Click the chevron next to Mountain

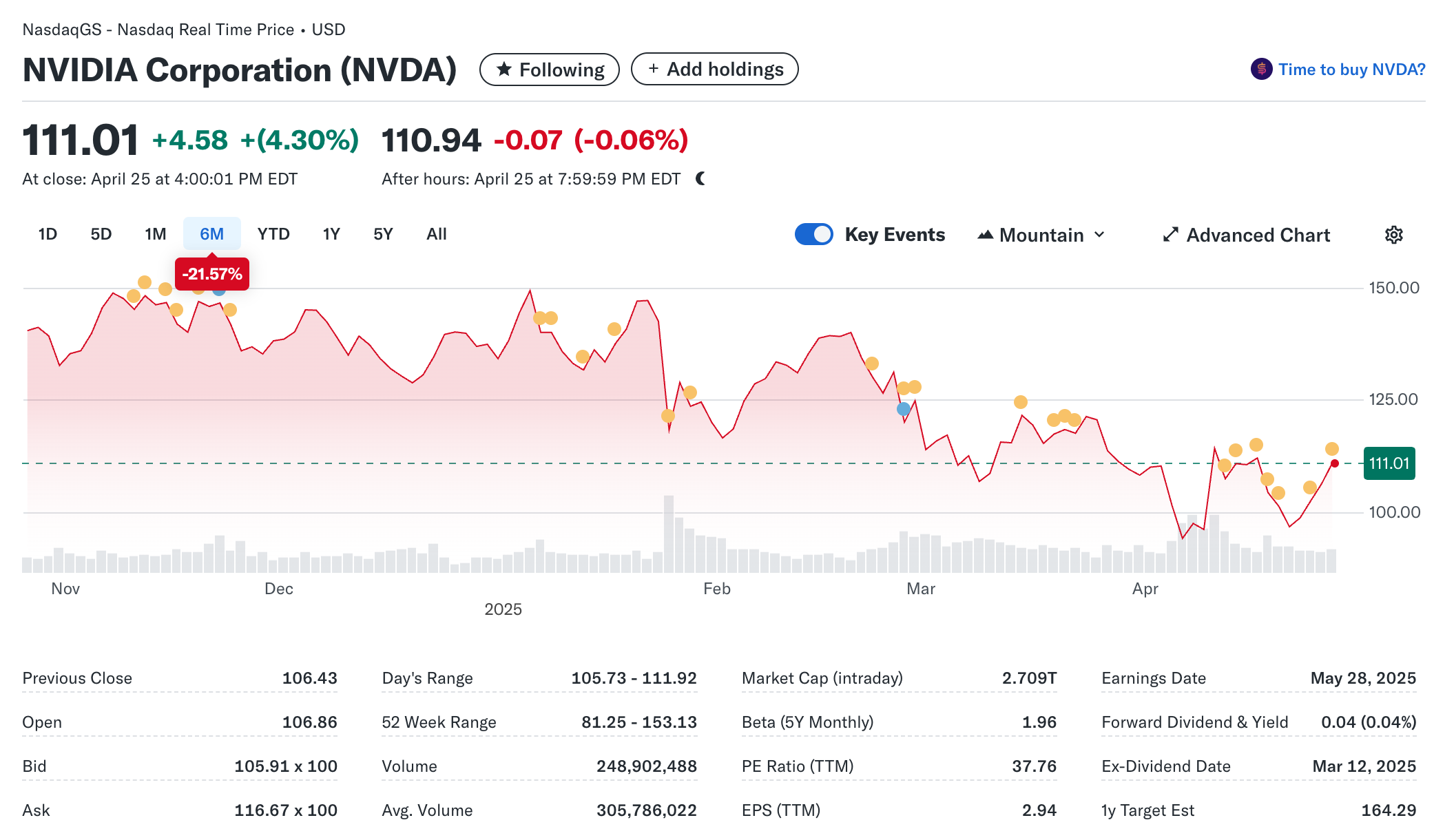1099,235
